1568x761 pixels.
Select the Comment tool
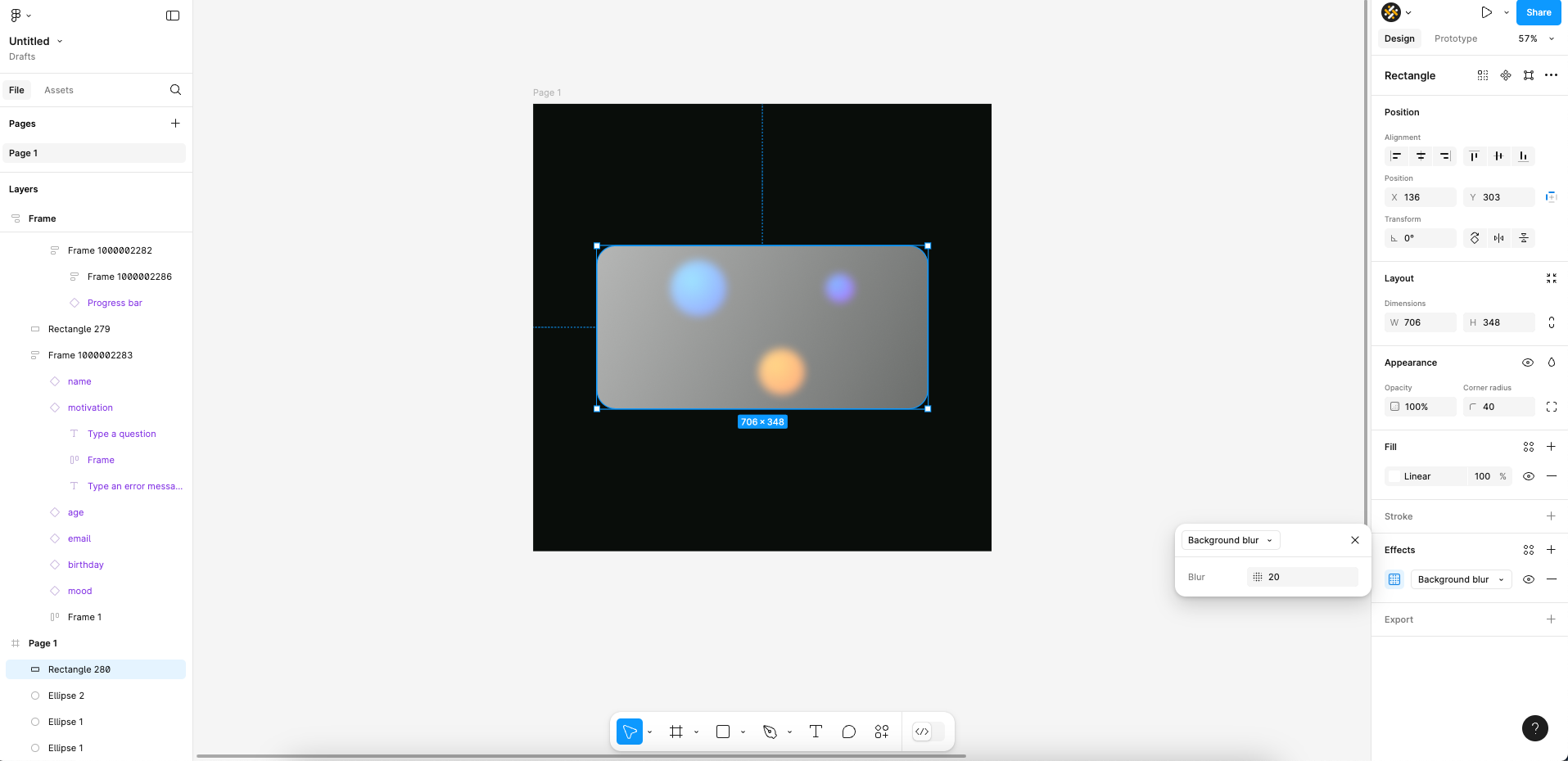coord(849,732)
